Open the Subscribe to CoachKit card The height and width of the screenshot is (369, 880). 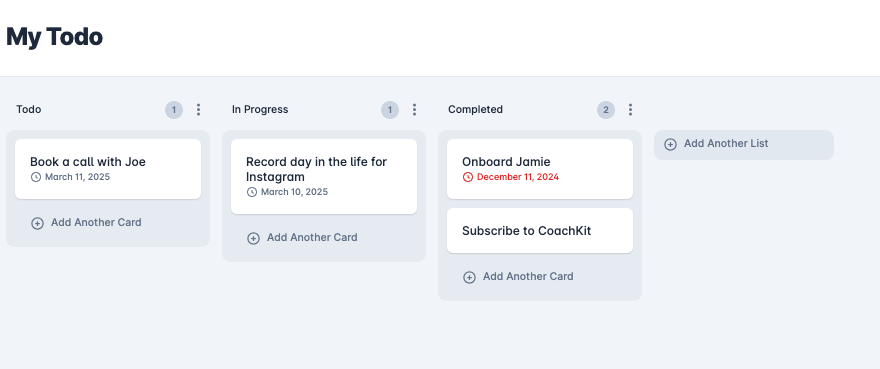pos(540,231)
